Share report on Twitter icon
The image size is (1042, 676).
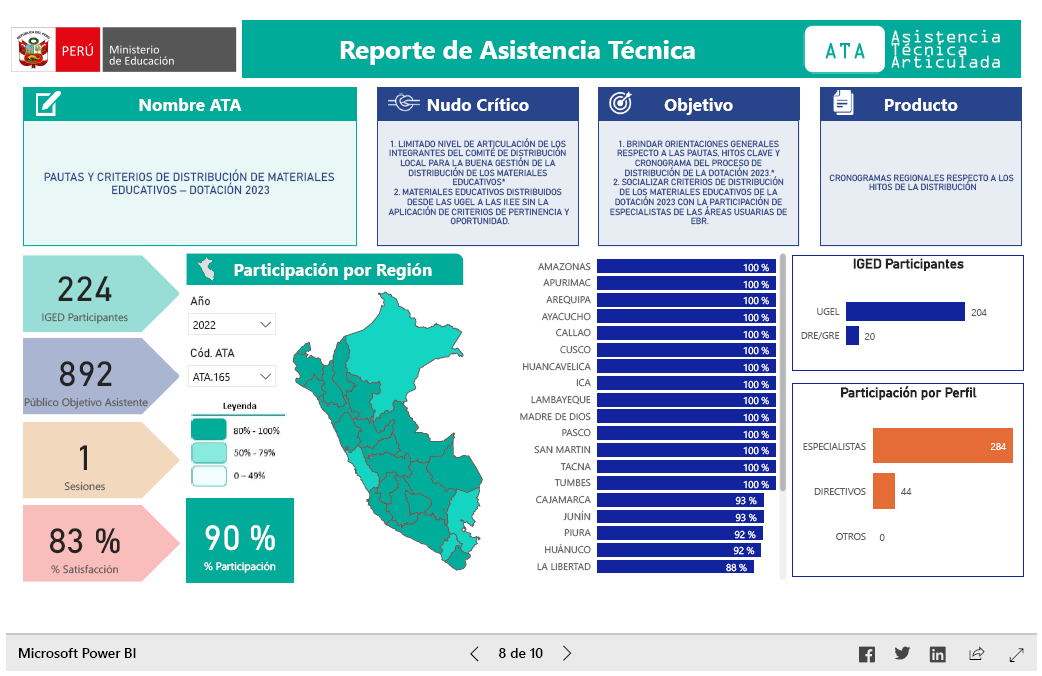(x=902, y=653)
